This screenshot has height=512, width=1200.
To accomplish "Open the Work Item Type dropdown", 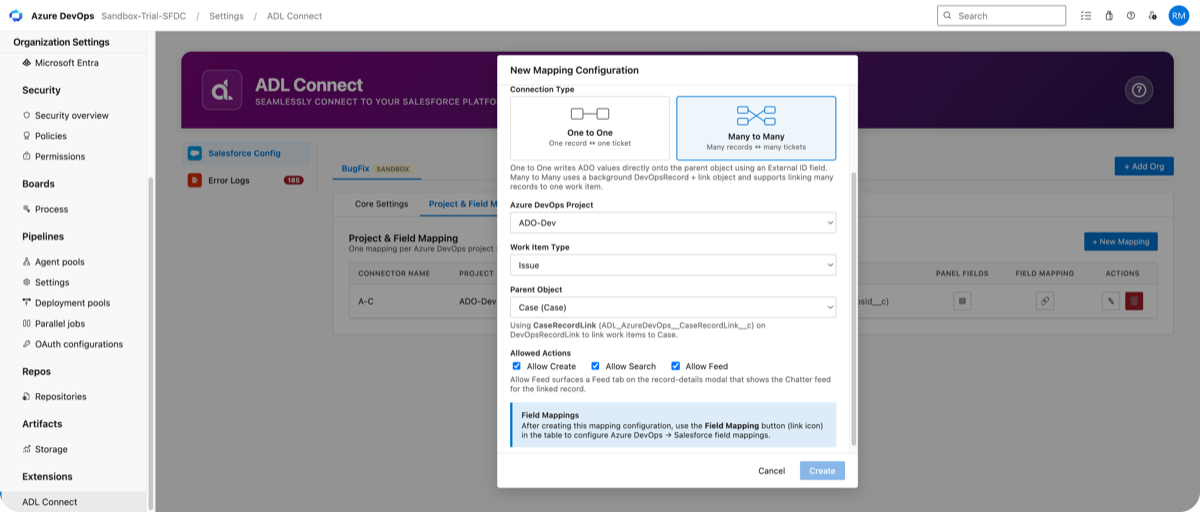I will pyautogui.click(x=673, y=265).
